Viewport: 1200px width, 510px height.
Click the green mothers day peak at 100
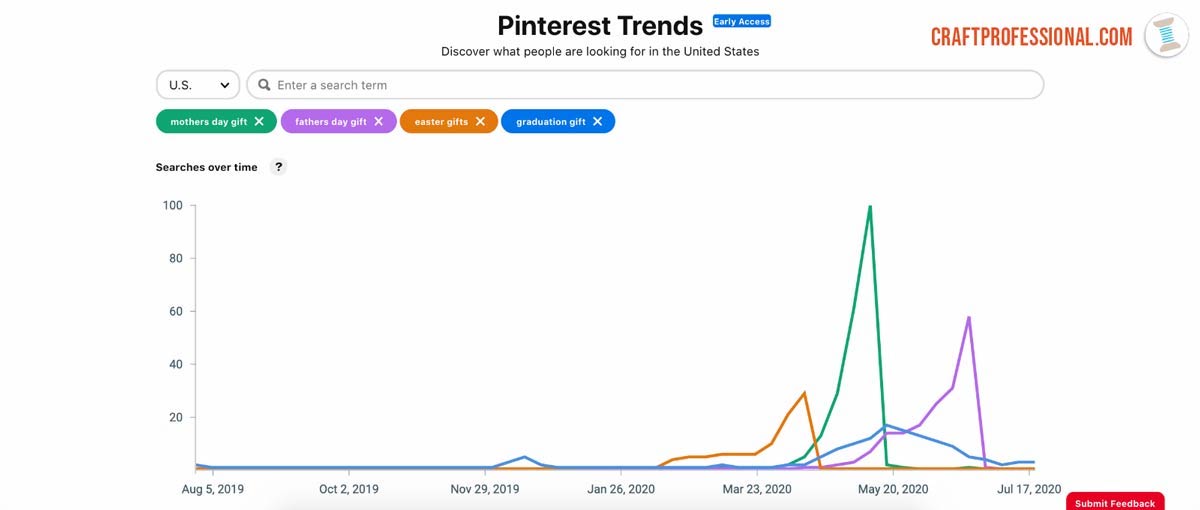(x=870, y=206)
